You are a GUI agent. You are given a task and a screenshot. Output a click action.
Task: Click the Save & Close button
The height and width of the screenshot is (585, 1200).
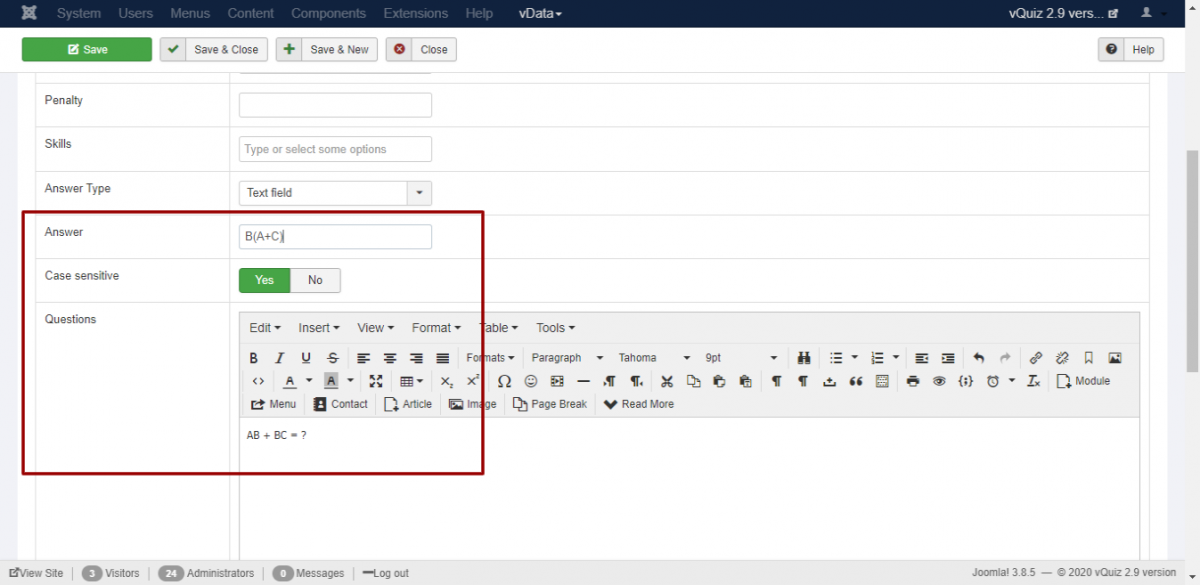point(214,50)
